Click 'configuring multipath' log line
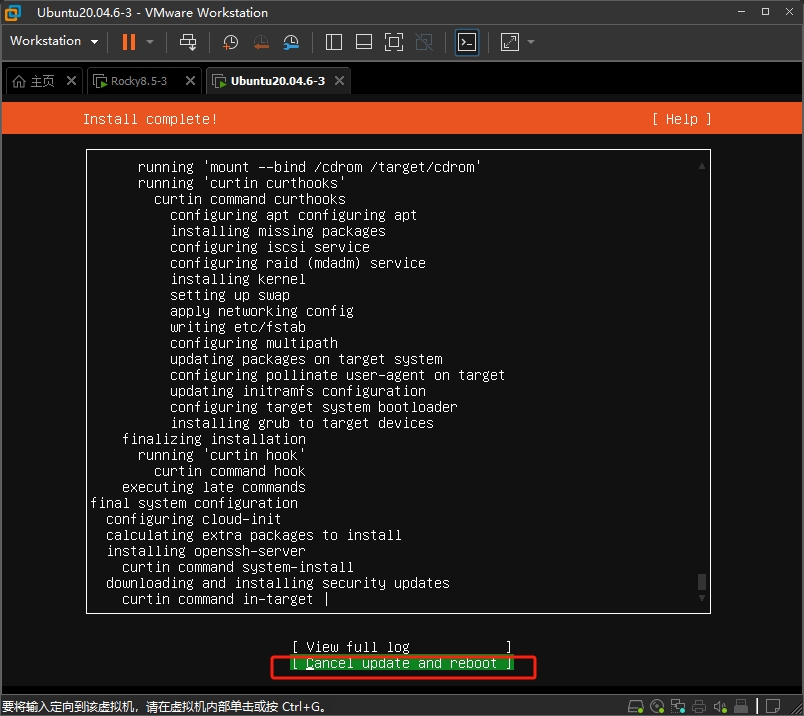 tap(254, 343)
